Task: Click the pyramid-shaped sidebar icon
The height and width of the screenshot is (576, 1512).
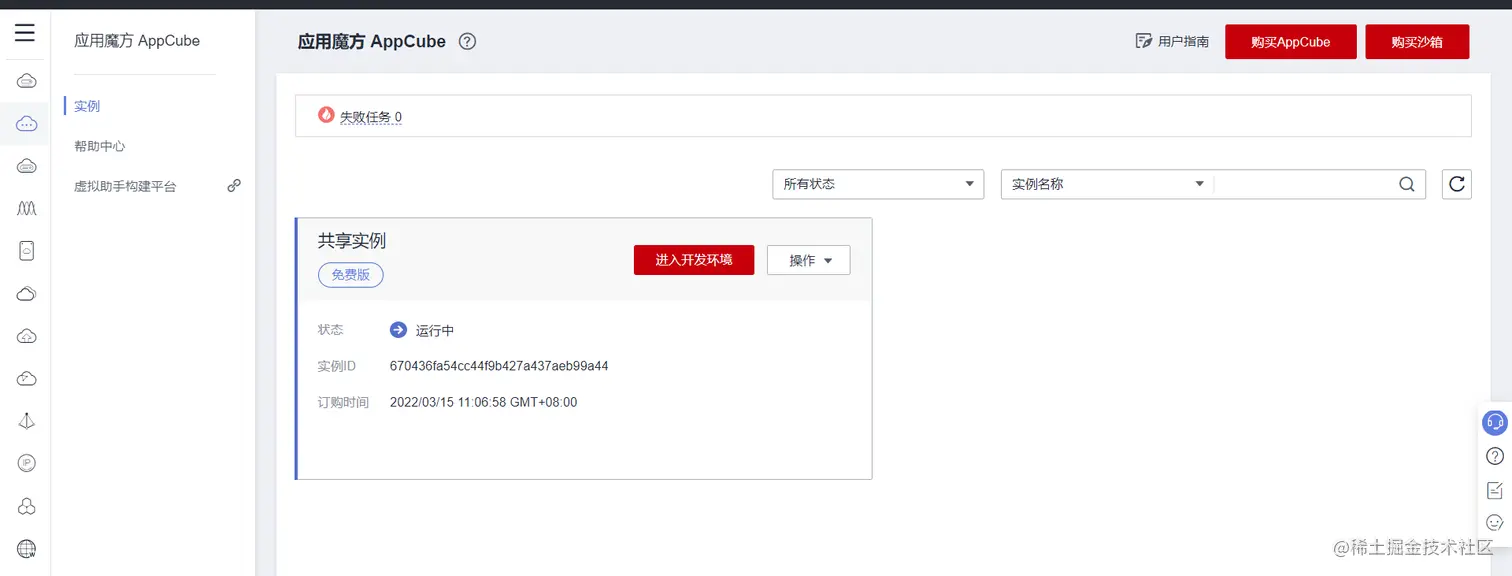Action: (27, 421)
